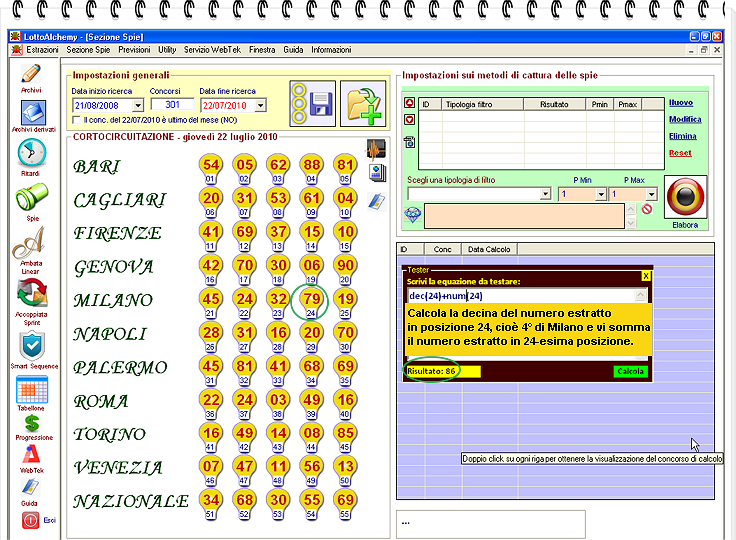Click the VENEZIA wheel label
This screenshot has width=736, height=540.
coord(118,468)
